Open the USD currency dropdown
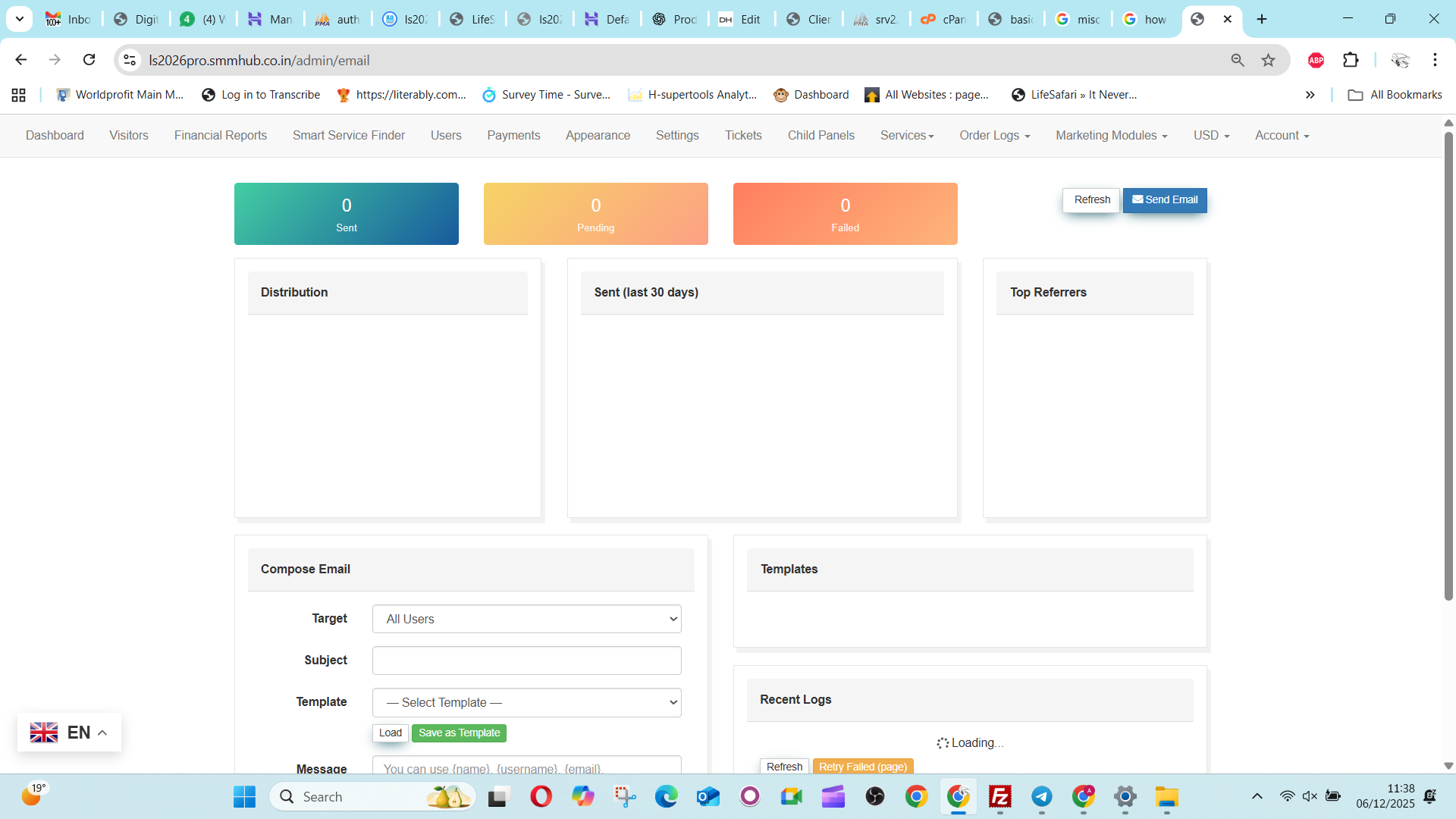 click(x=1211, y=136)
